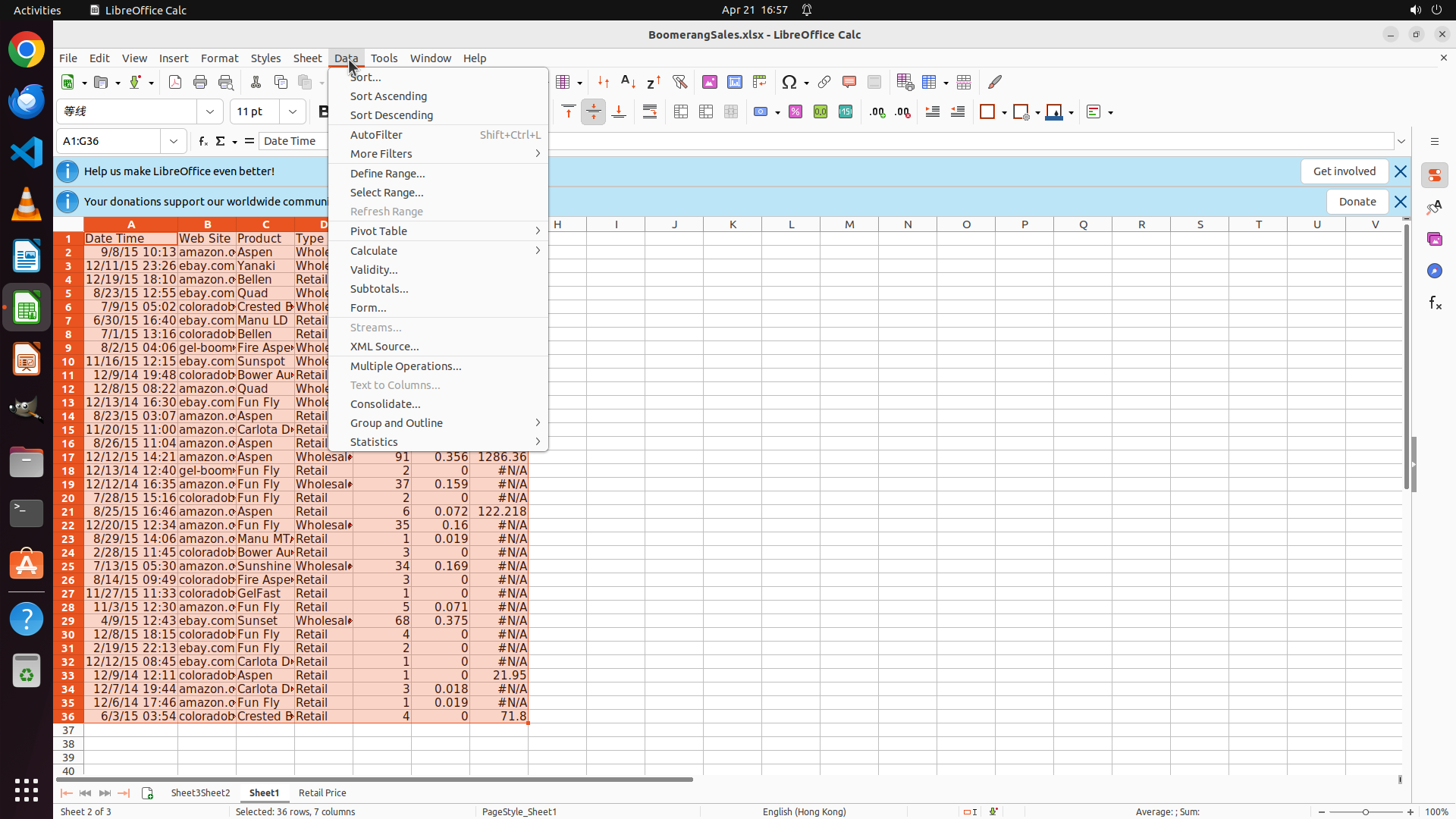This screenshot has width=1456, height=819.
Task: Click the Insert Image toolbar icon
Action: pos(710,82)
